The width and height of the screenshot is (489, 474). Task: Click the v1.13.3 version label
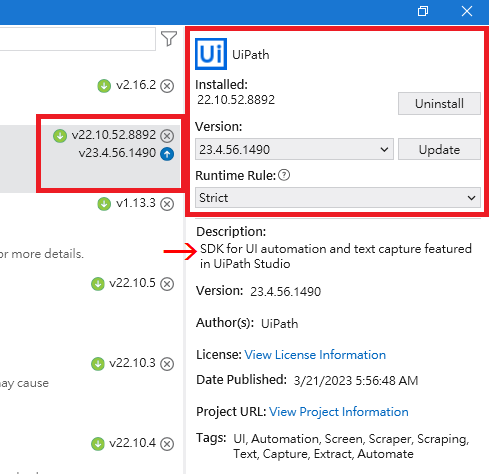point(136,203)
